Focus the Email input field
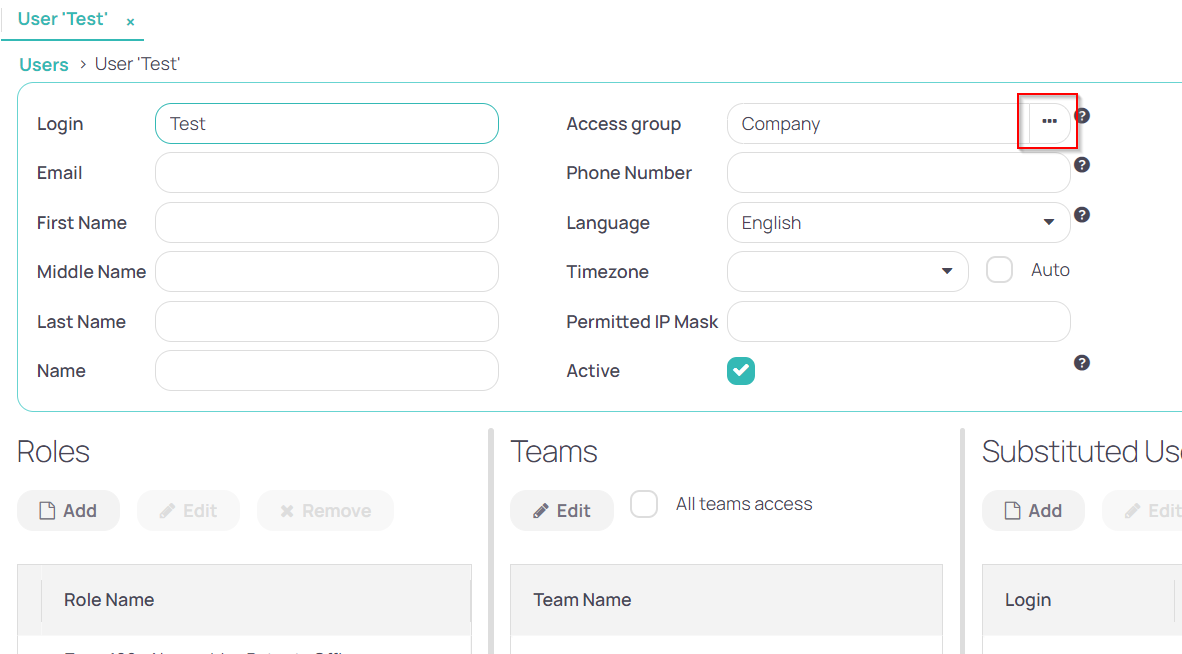Image resolution: width=1182 pixels, height=654 pixels. 326,173
